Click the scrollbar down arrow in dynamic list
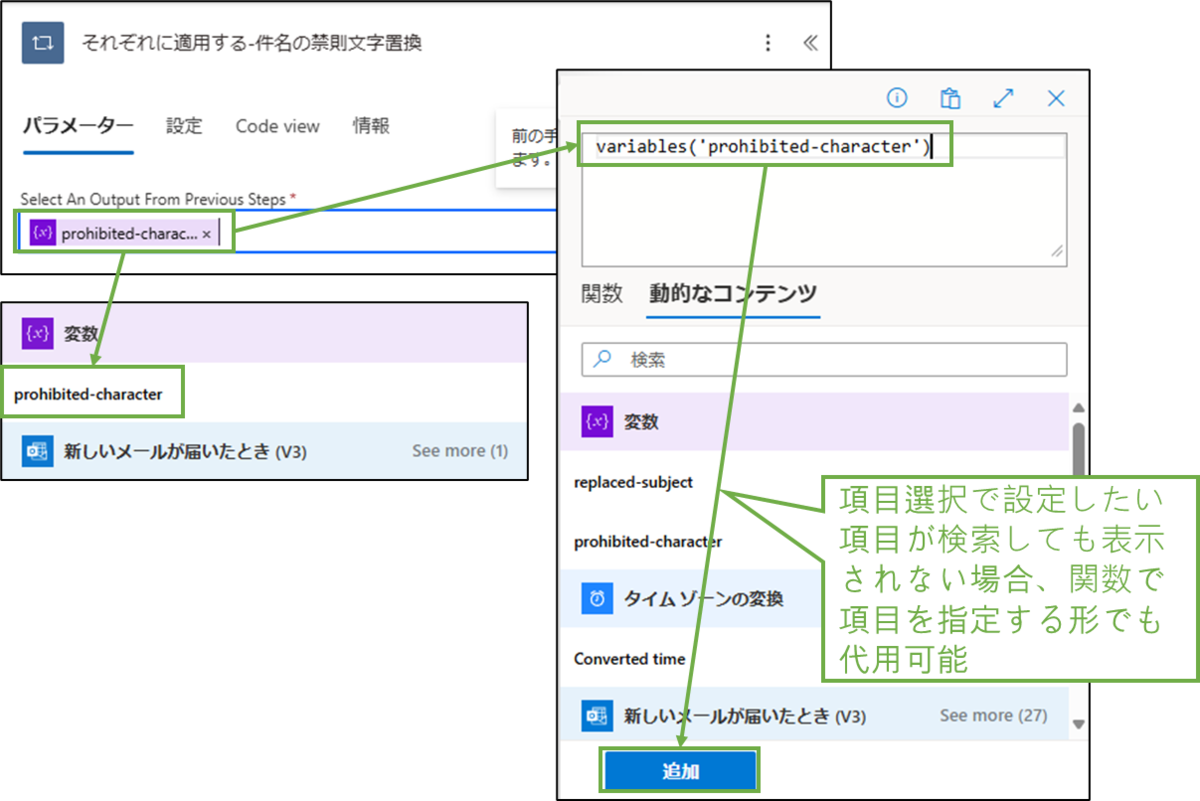The height and width of the screenshot is (801, 1200). tap(1078, 724)
